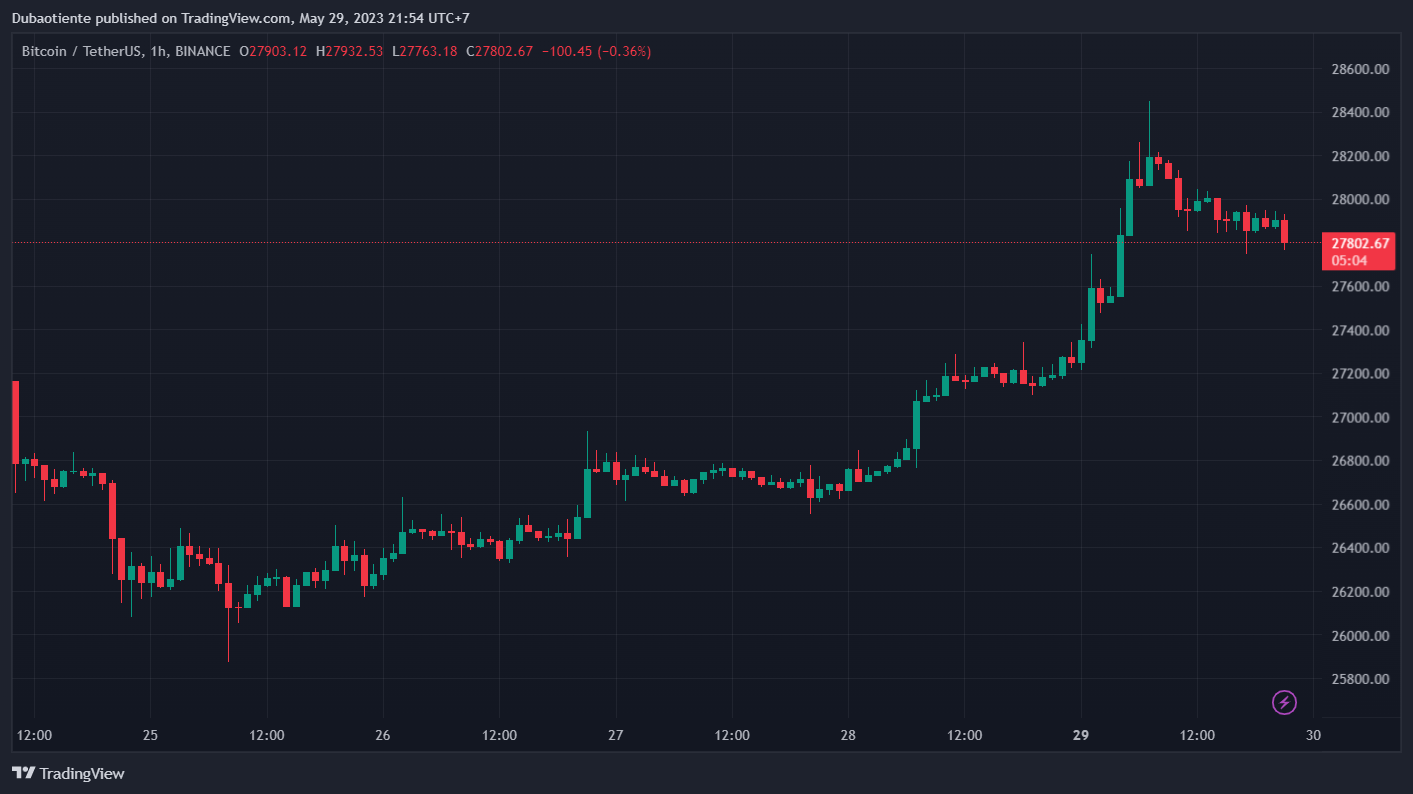Click the Open value O27903.12

tap(273, 51)
